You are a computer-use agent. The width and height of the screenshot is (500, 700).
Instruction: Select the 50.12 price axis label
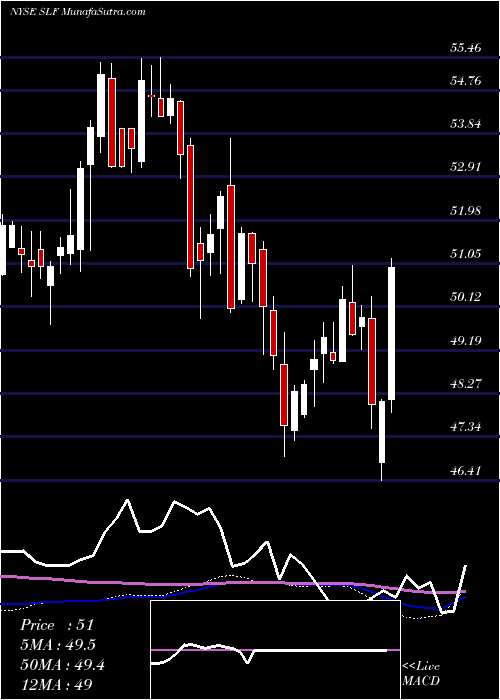pos(466,296)
